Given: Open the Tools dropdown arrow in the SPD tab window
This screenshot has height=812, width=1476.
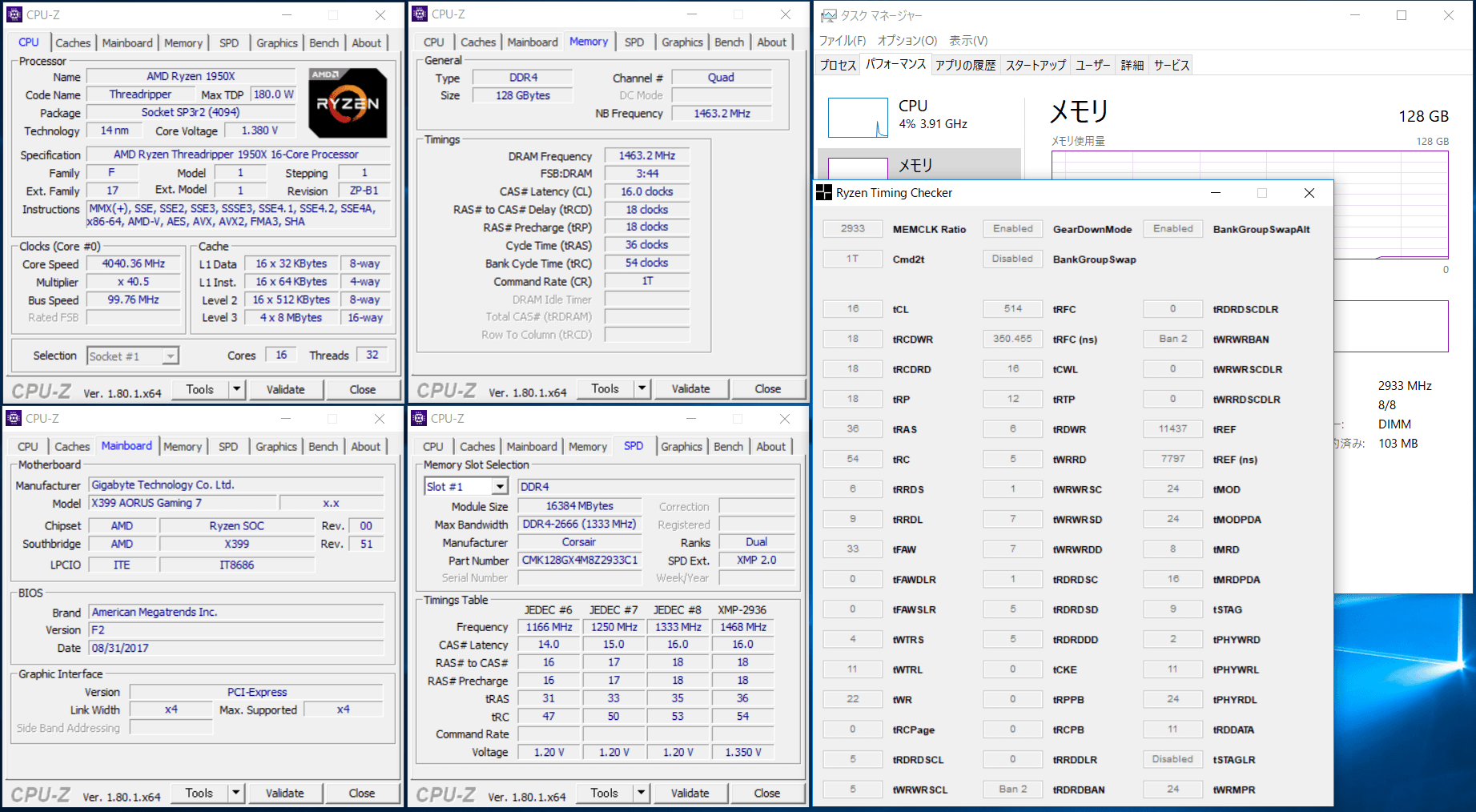Looking at the screenshot, I should point(641,793).
